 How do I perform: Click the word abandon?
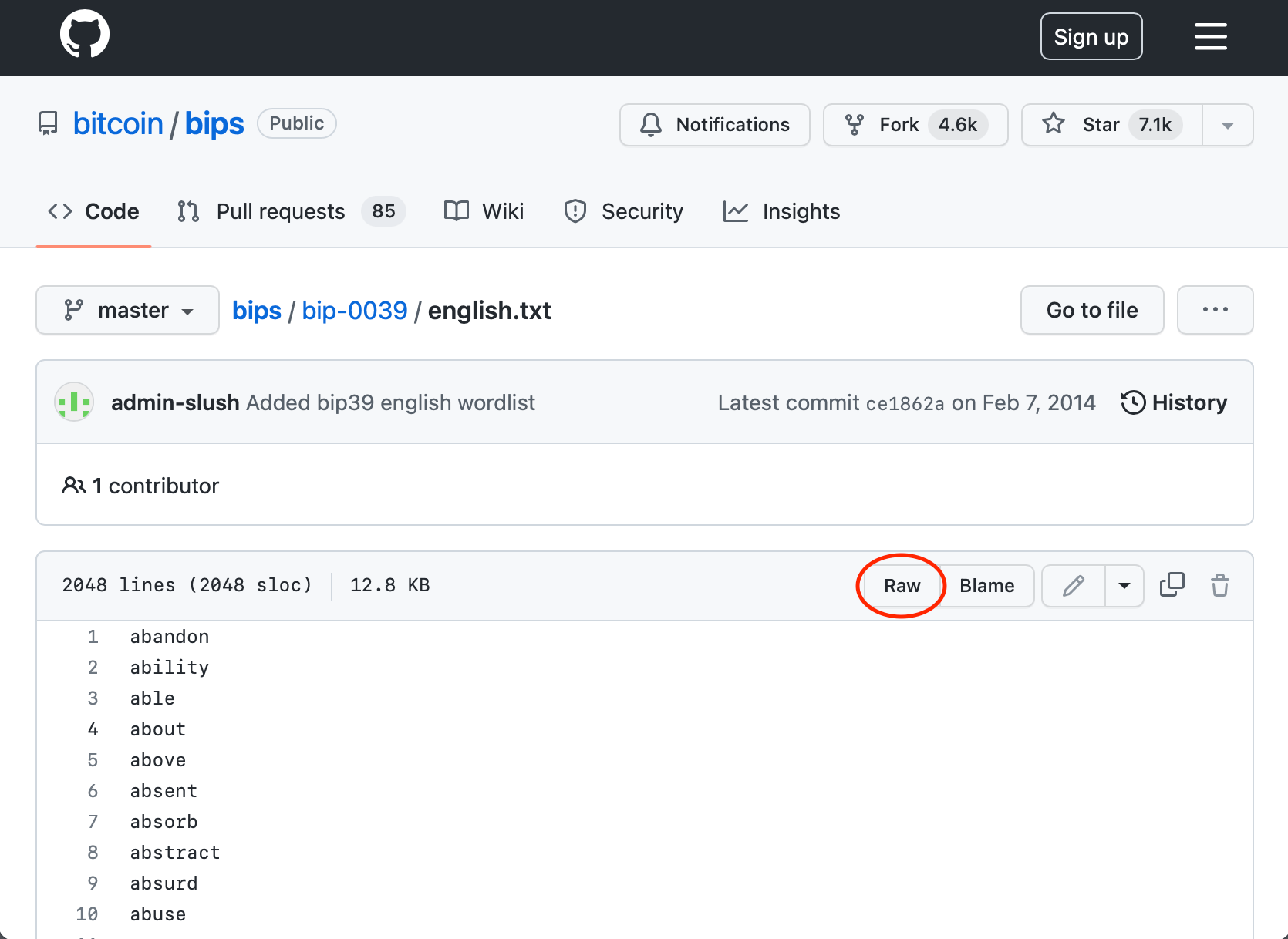[x=170, y=637]
